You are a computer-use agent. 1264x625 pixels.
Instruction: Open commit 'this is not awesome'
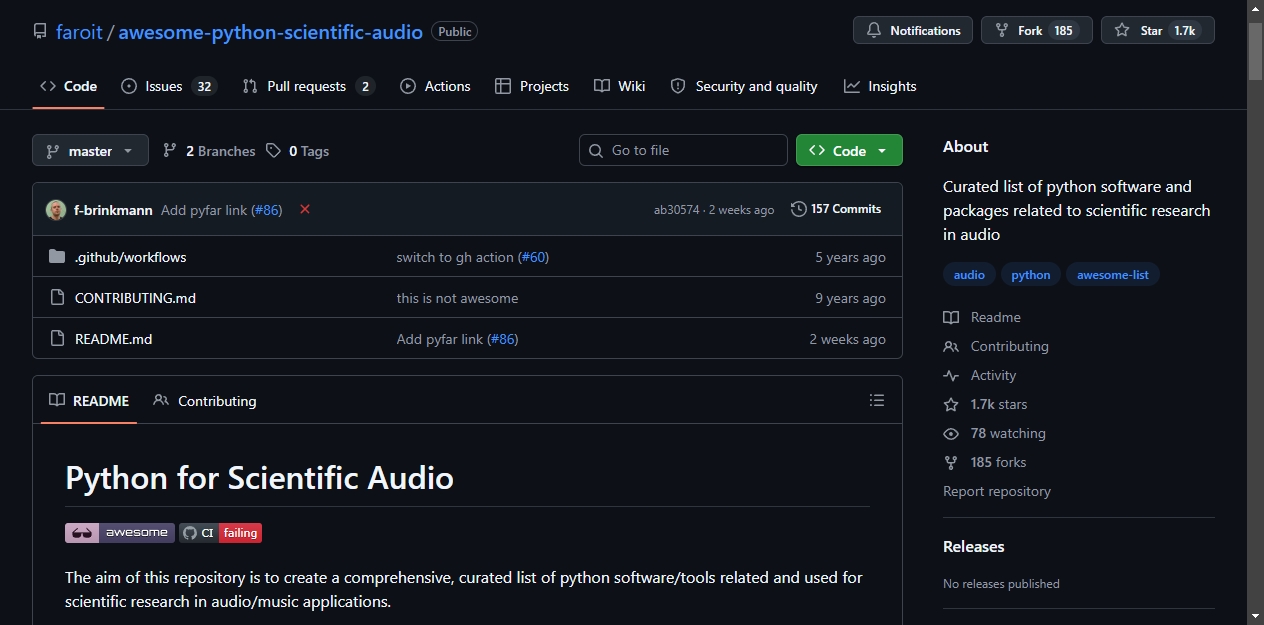457,298
